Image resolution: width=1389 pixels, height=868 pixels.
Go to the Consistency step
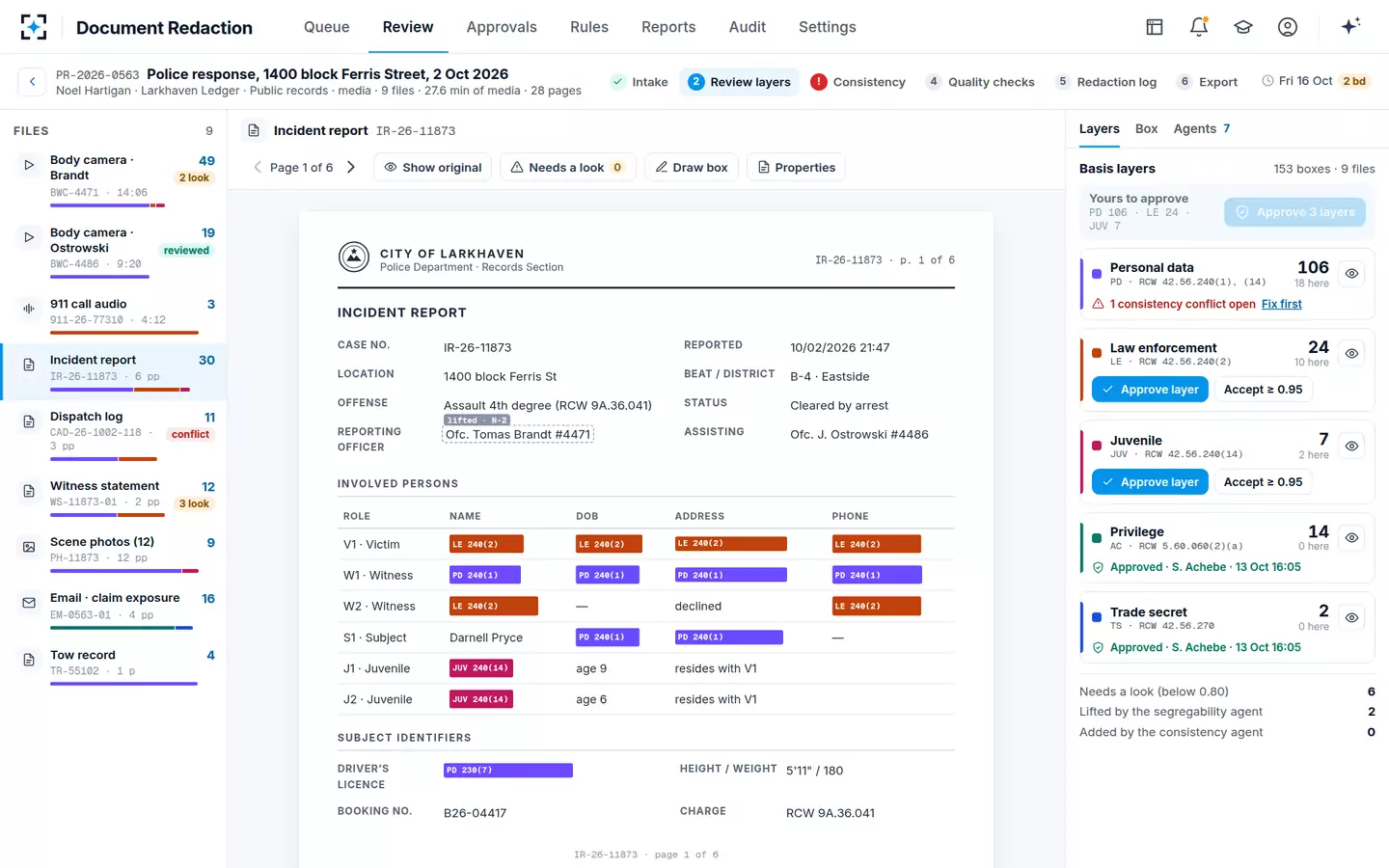pos(858,82)
